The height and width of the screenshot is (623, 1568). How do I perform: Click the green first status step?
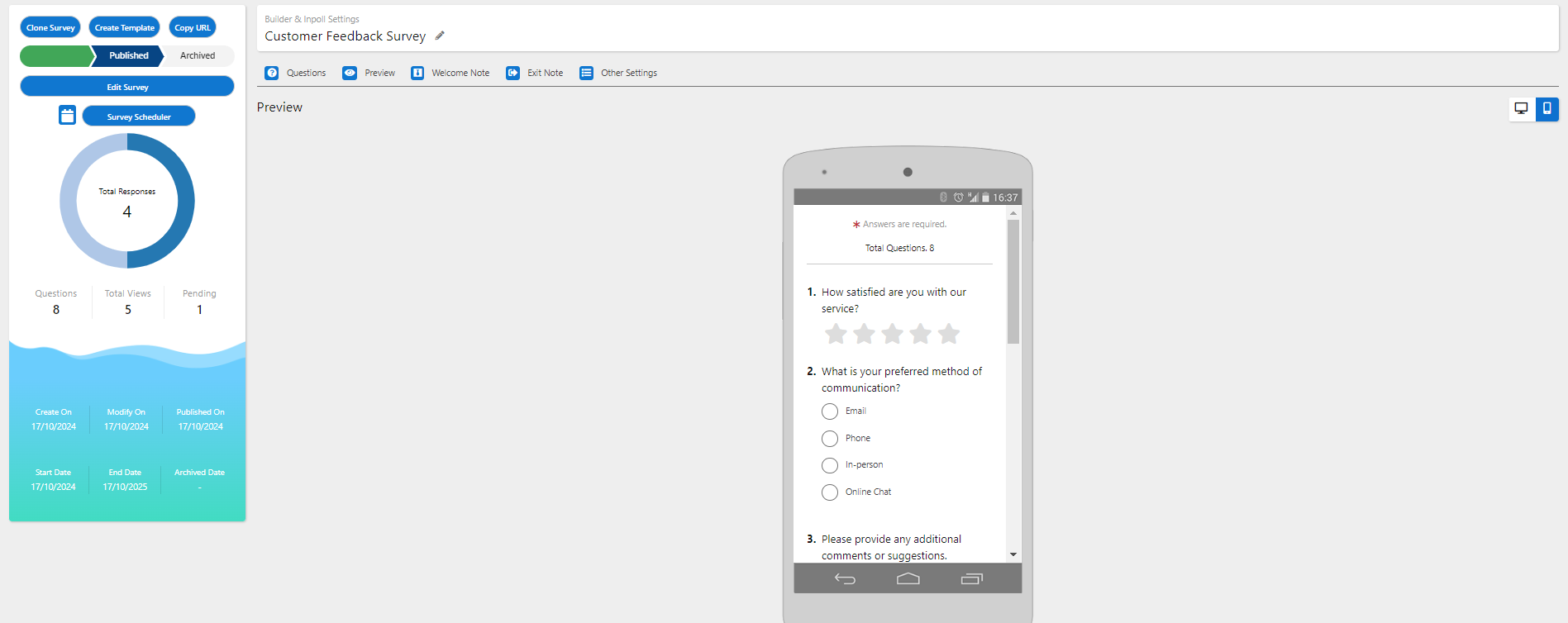pyautogui.click(x=57, y=55)
